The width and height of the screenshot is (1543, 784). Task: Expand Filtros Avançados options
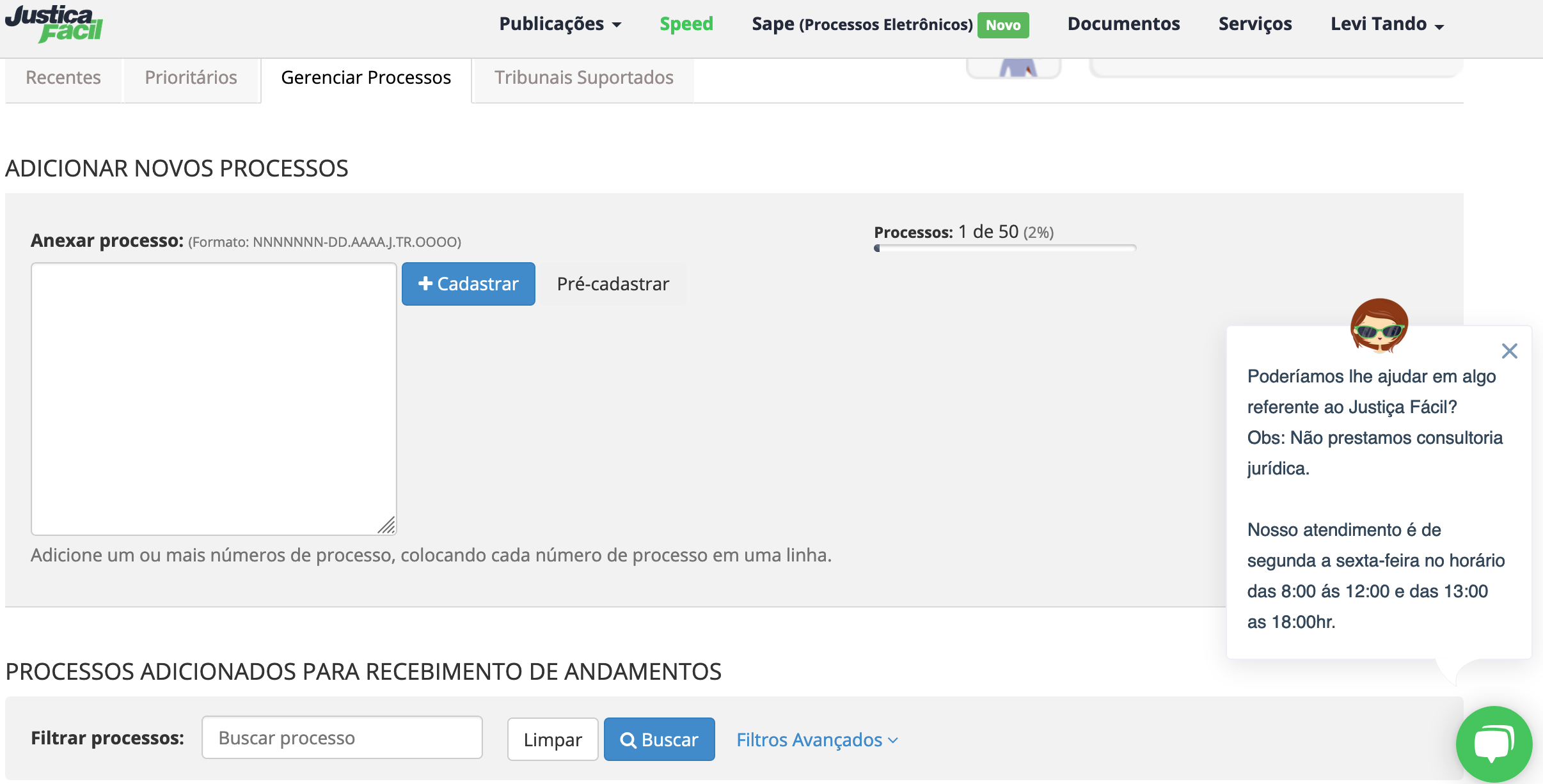pyautogui.click(x=817, y=740)
